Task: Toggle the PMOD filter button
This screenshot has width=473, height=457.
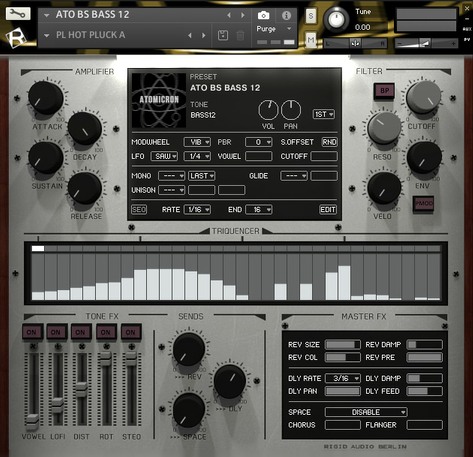Action: pos(424,203)
